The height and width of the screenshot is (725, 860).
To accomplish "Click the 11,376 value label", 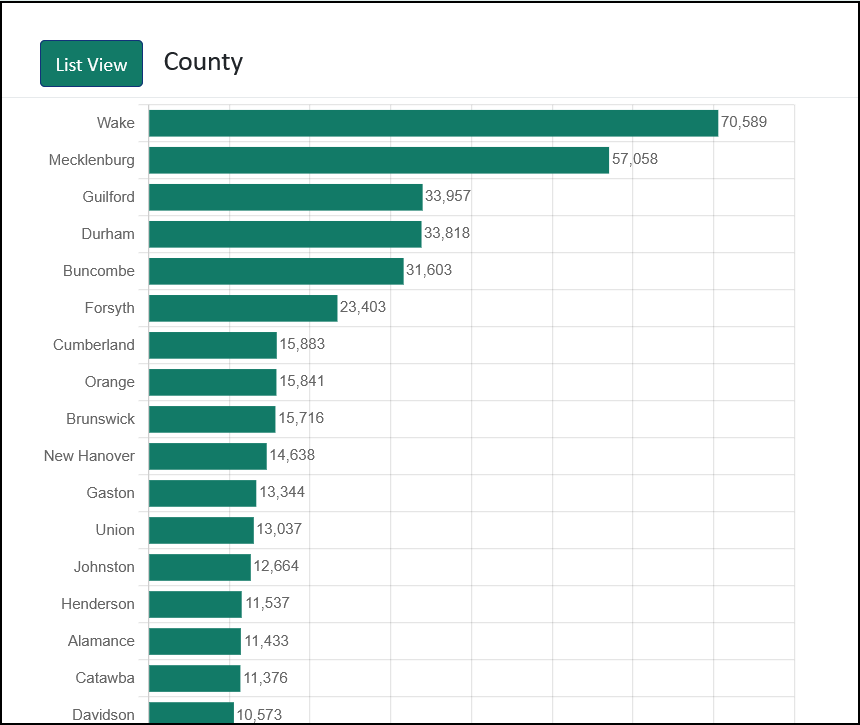I will point(265,678).
